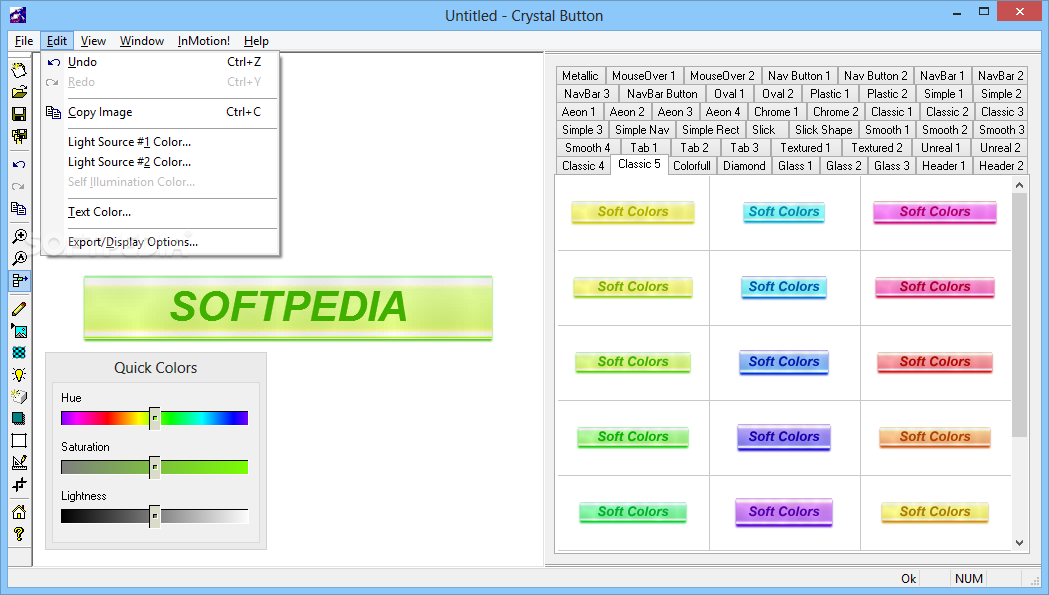This screenshot has height=595, width=1049.
Task: Click the Zoom in magnifier icon
Action: coord(19,236)
